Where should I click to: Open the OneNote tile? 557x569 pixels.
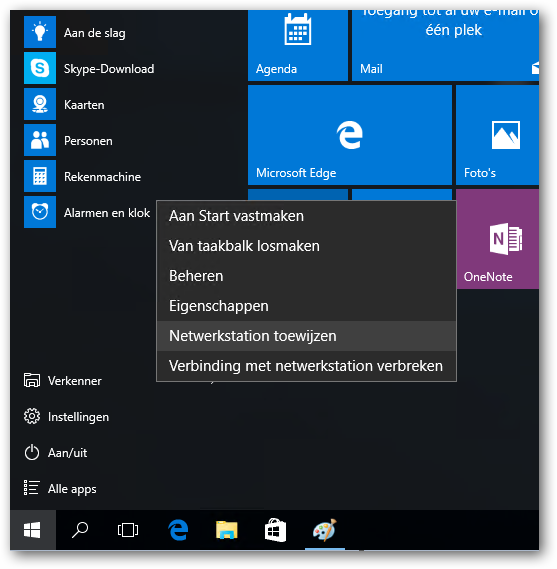tap(497, 239)
